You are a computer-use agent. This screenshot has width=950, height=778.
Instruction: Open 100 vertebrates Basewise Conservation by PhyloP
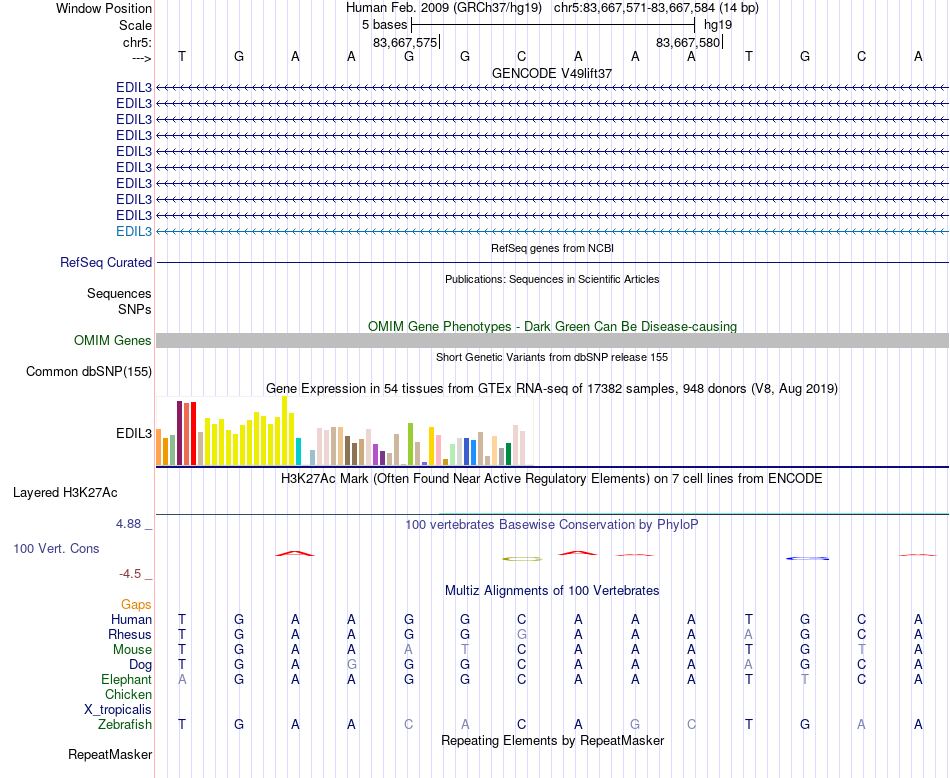pyautogui.click(x=552, y=525)
